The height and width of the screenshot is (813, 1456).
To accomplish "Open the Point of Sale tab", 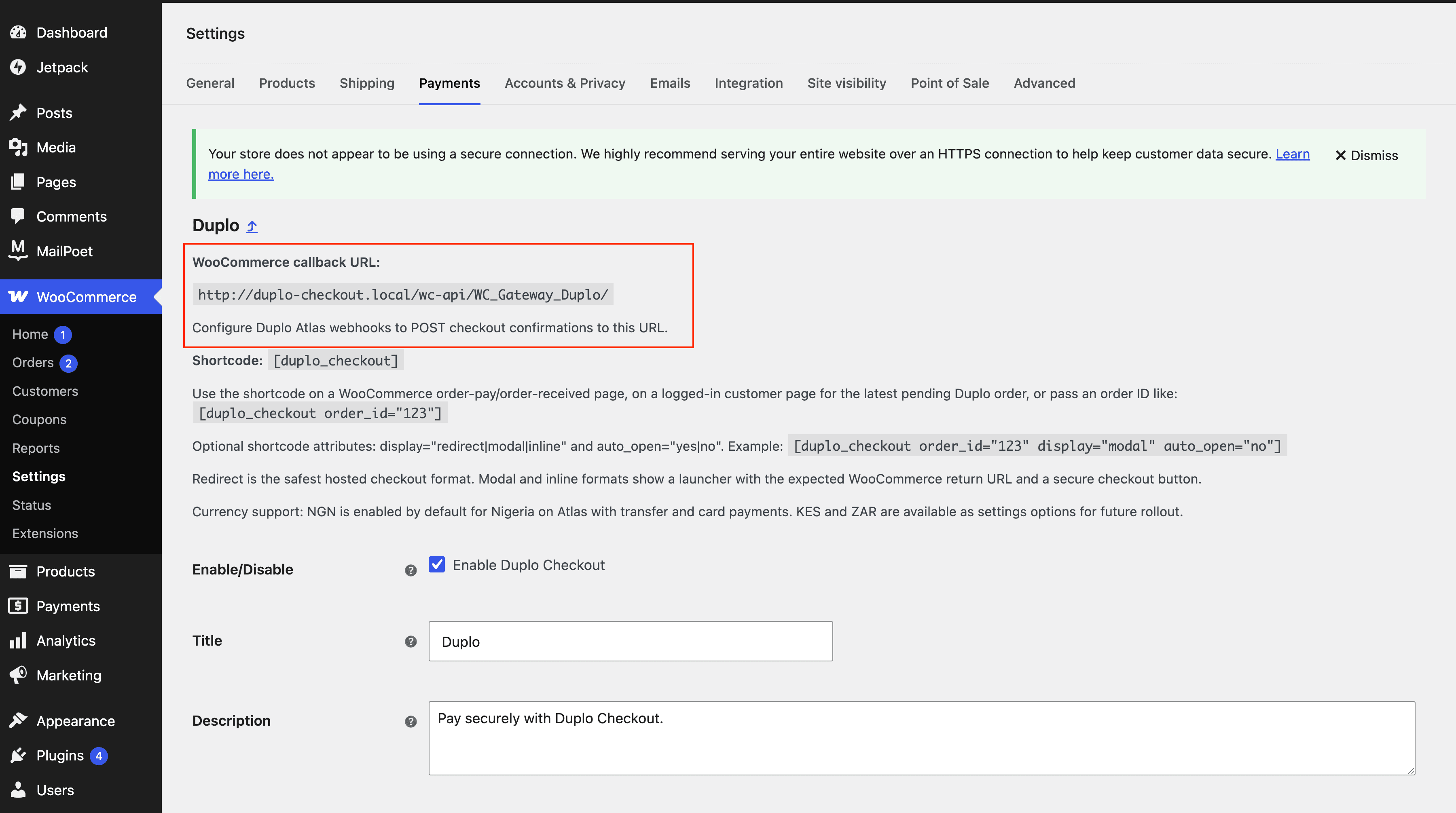I will [x=950, y=83].
